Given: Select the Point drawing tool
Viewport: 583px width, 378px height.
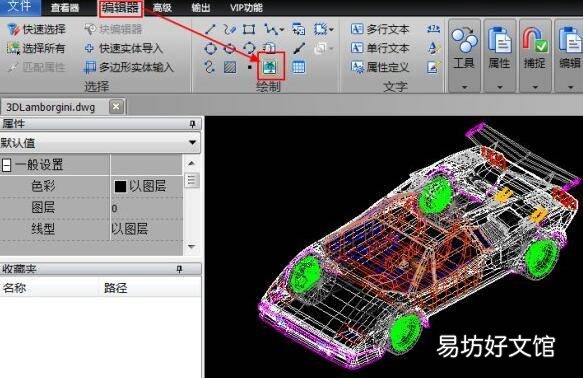Looking at the screenshot, I should (x=249, y=67).
